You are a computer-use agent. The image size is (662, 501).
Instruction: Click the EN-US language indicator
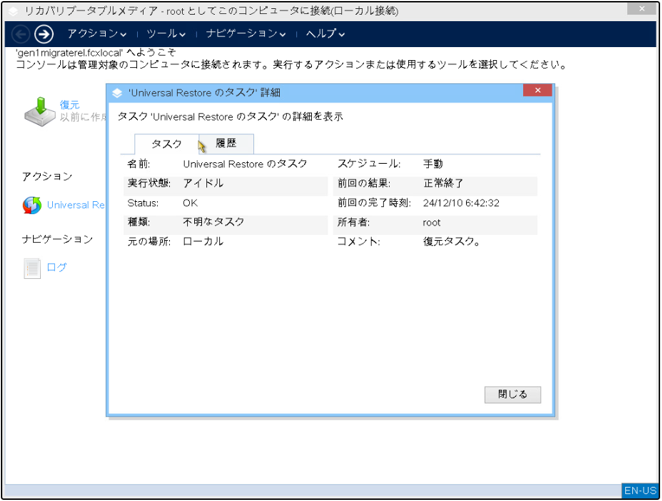click(x=640, y=491)
